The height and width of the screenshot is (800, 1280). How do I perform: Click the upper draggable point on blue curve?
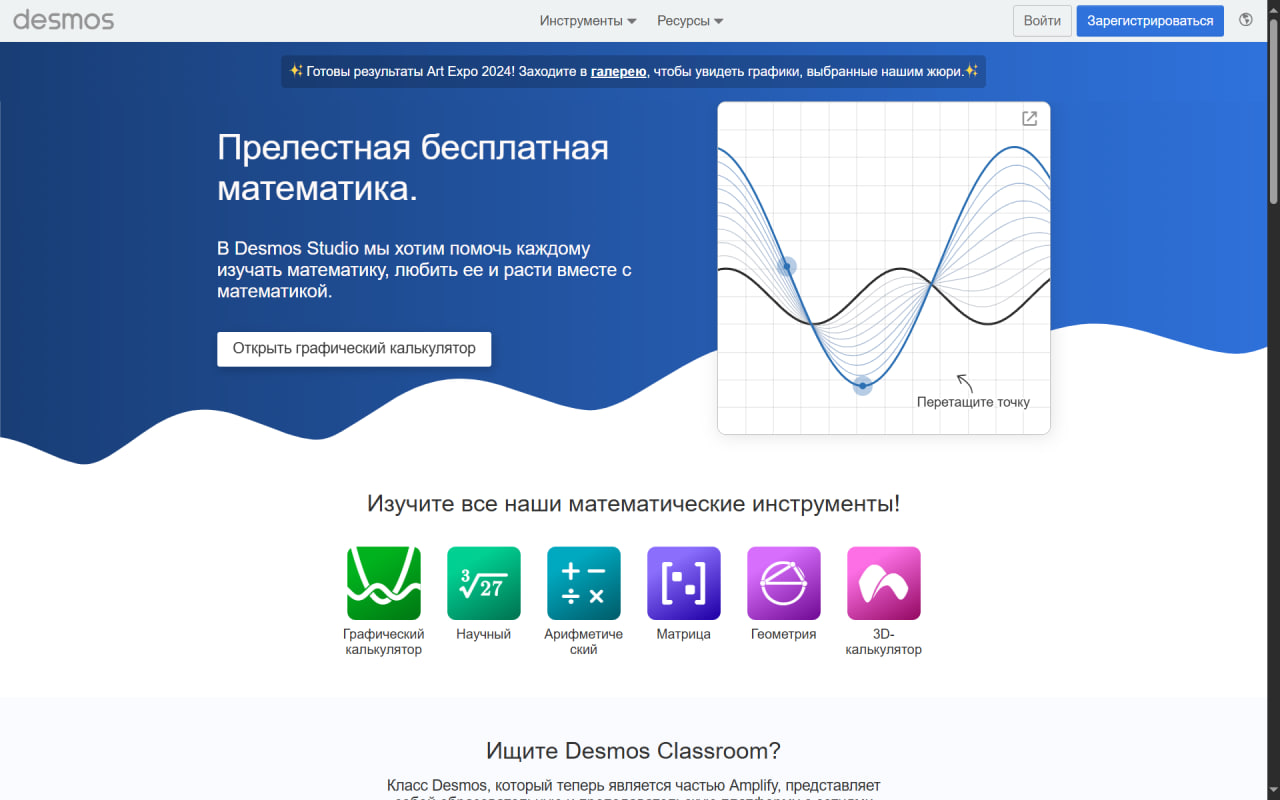tap(787, 266)
